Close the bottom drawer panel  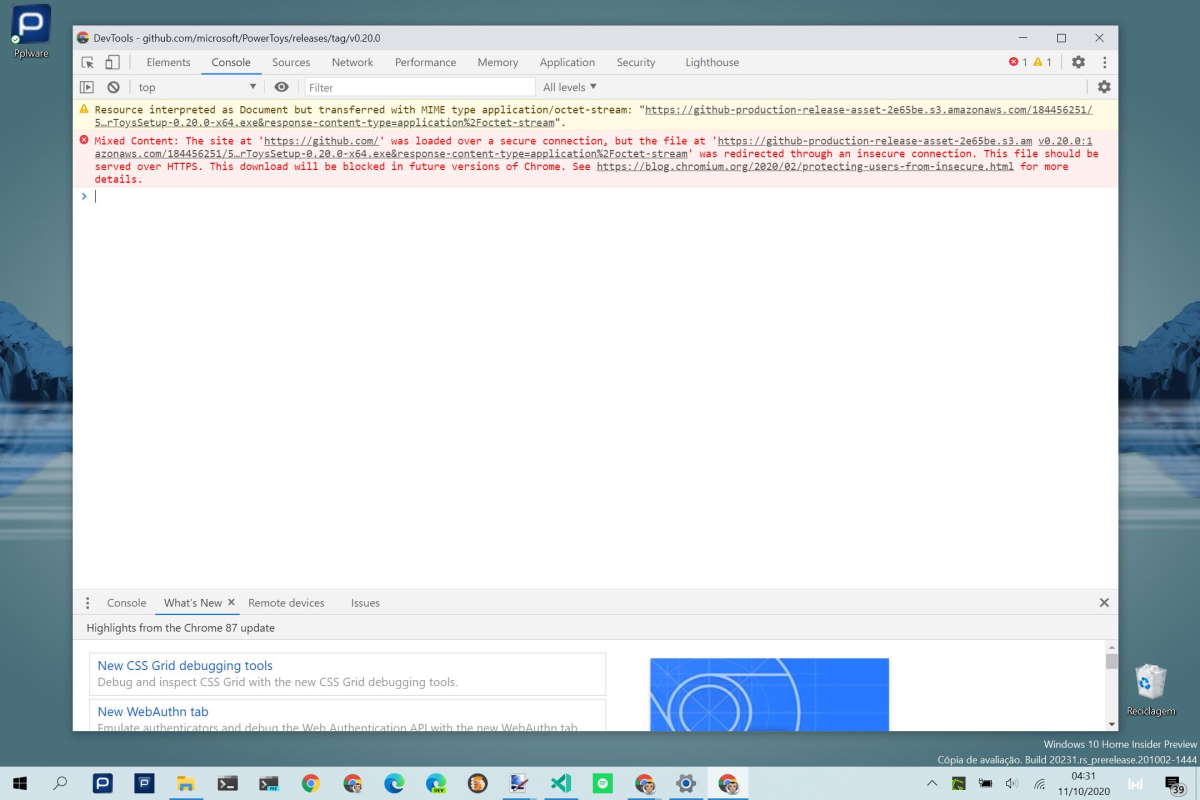(1104, 603)
